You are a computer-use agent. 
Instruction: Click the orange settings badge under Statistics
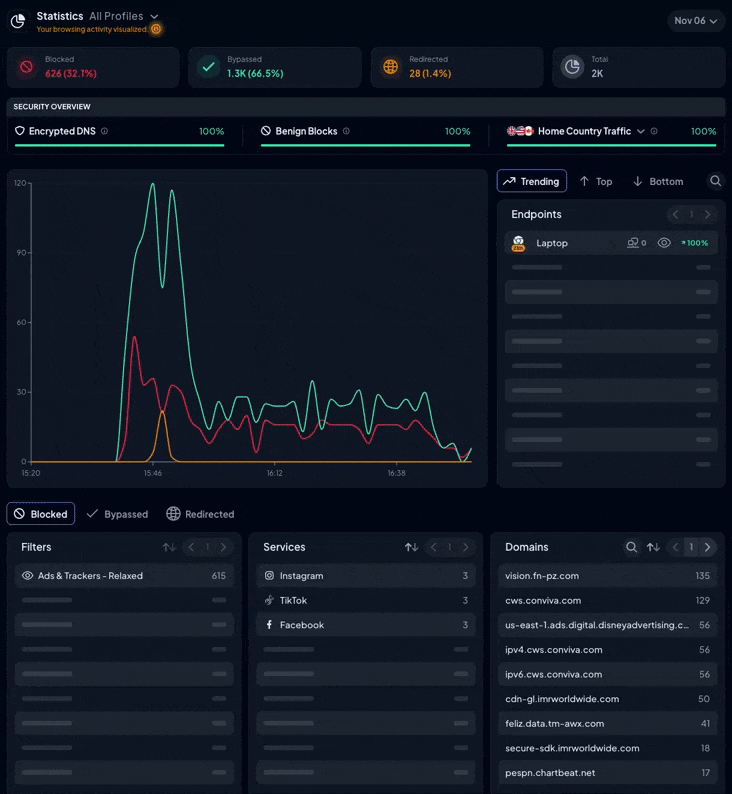(156, 29)
